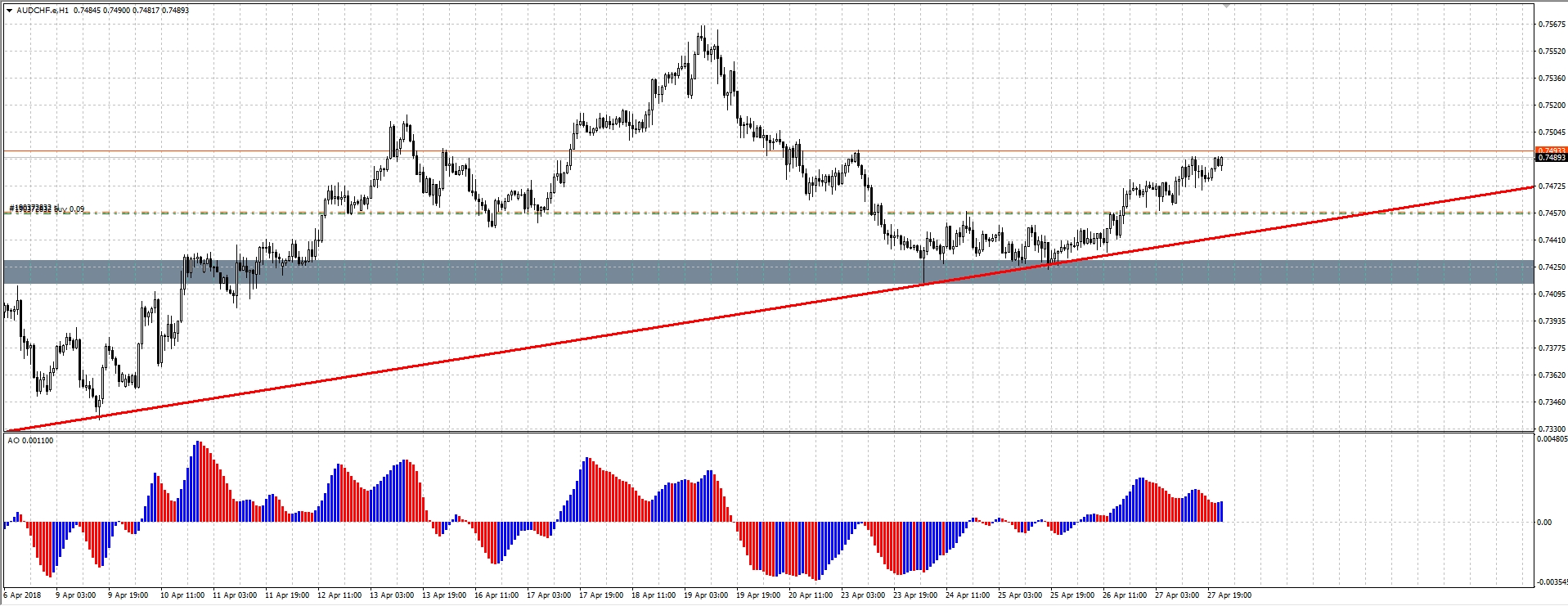Click the 0.74095 price axis label
The width and height of the screenshot is (1568, 606).
(x=1552, y=294)
